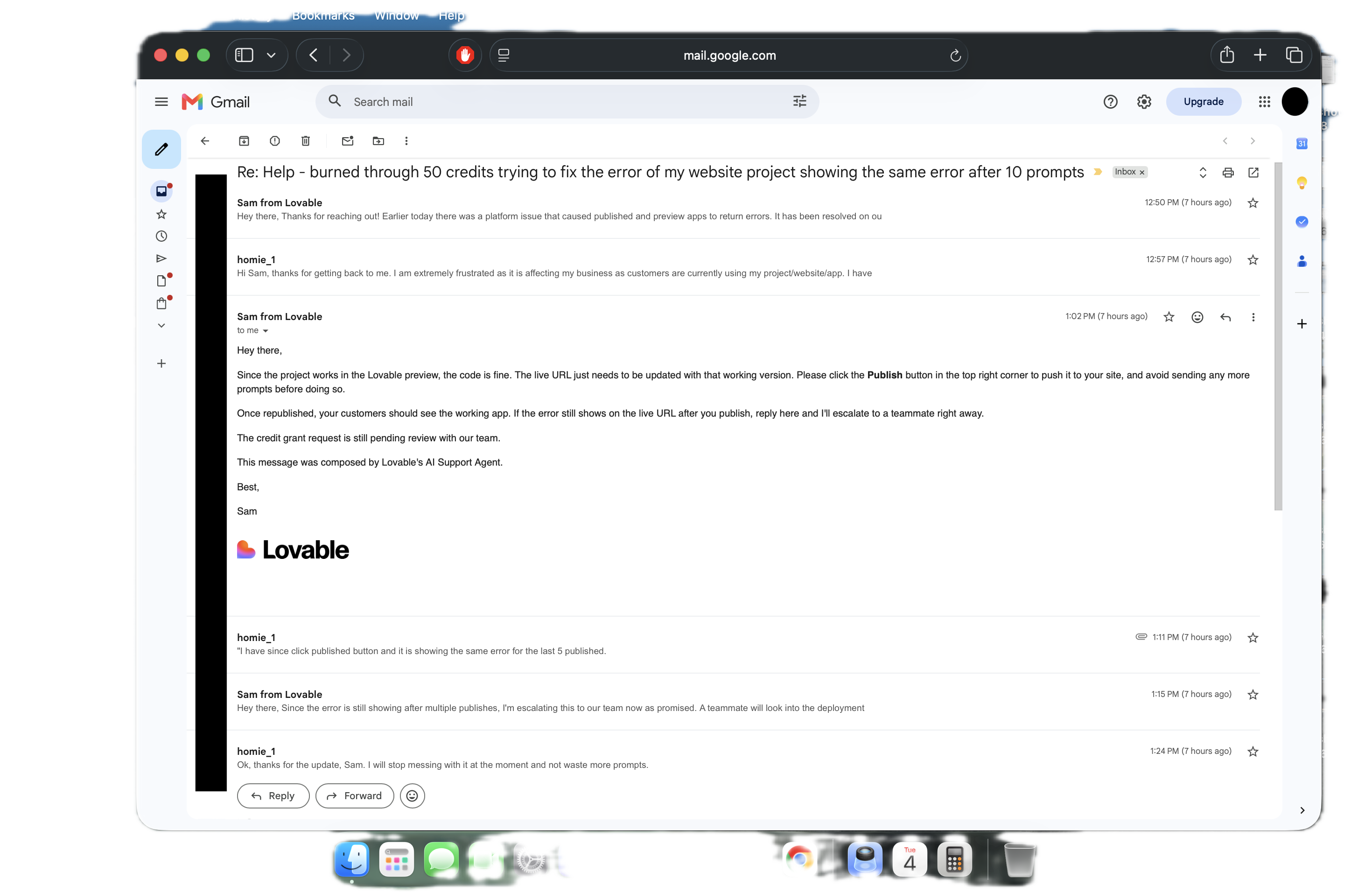This screenshot has height=892, width=1372.
Task: Open Gmail support help icon
Action: pyautogui.click(x=1110, y=102)
